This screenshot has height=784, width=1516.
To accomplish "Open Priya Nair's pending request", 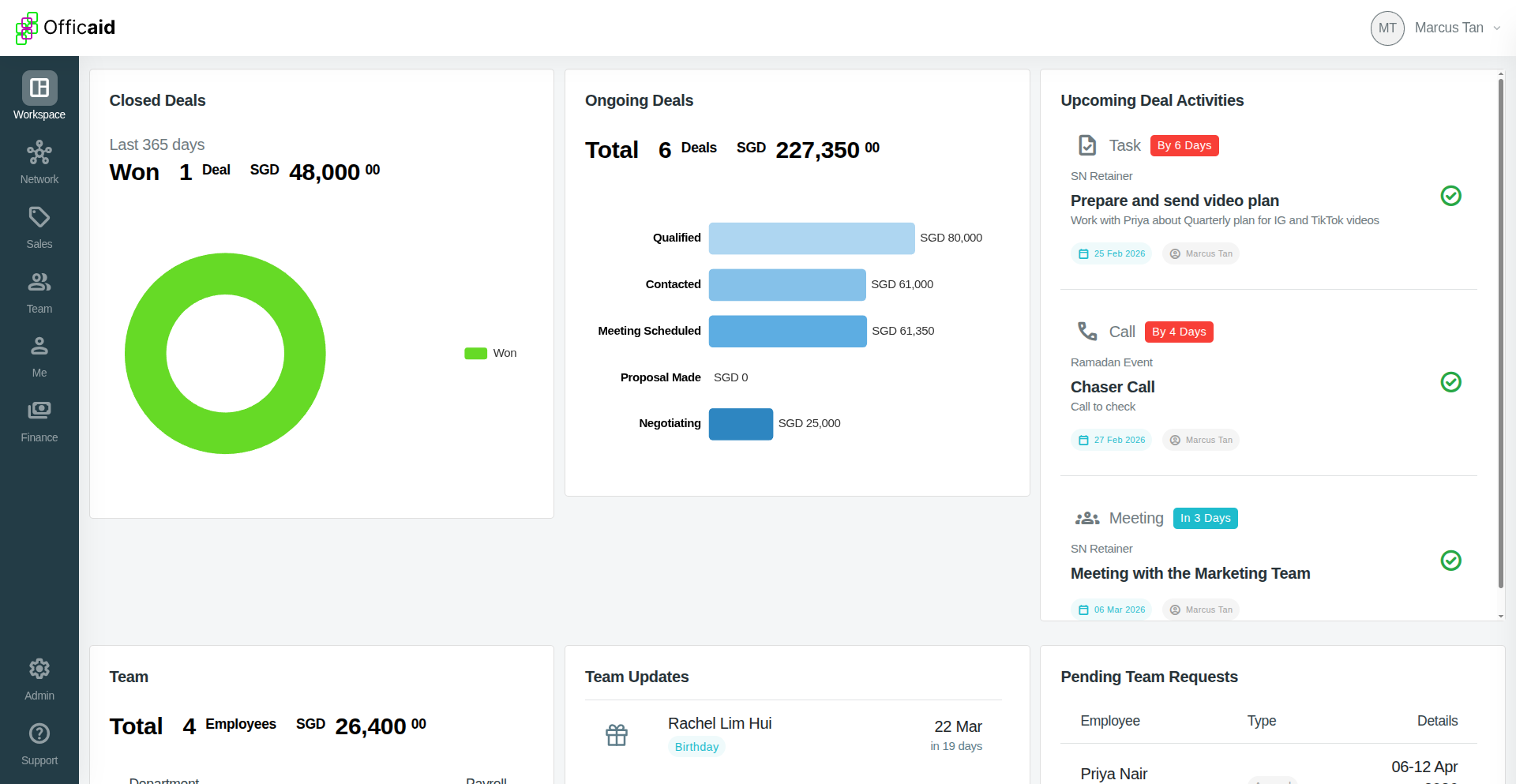I will tap(1113, 774).
